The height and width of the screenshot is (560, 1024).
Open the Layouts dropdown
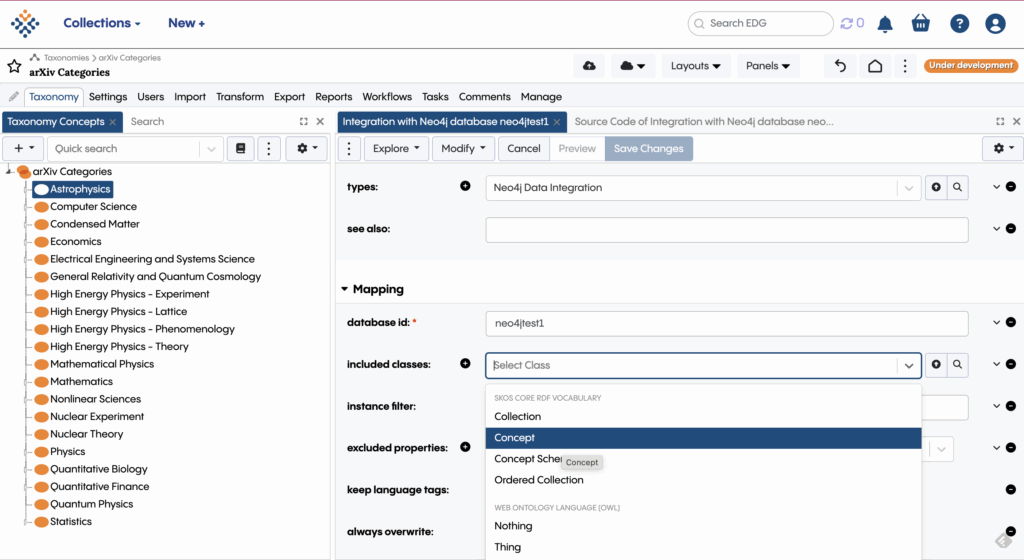coord(695,66)
